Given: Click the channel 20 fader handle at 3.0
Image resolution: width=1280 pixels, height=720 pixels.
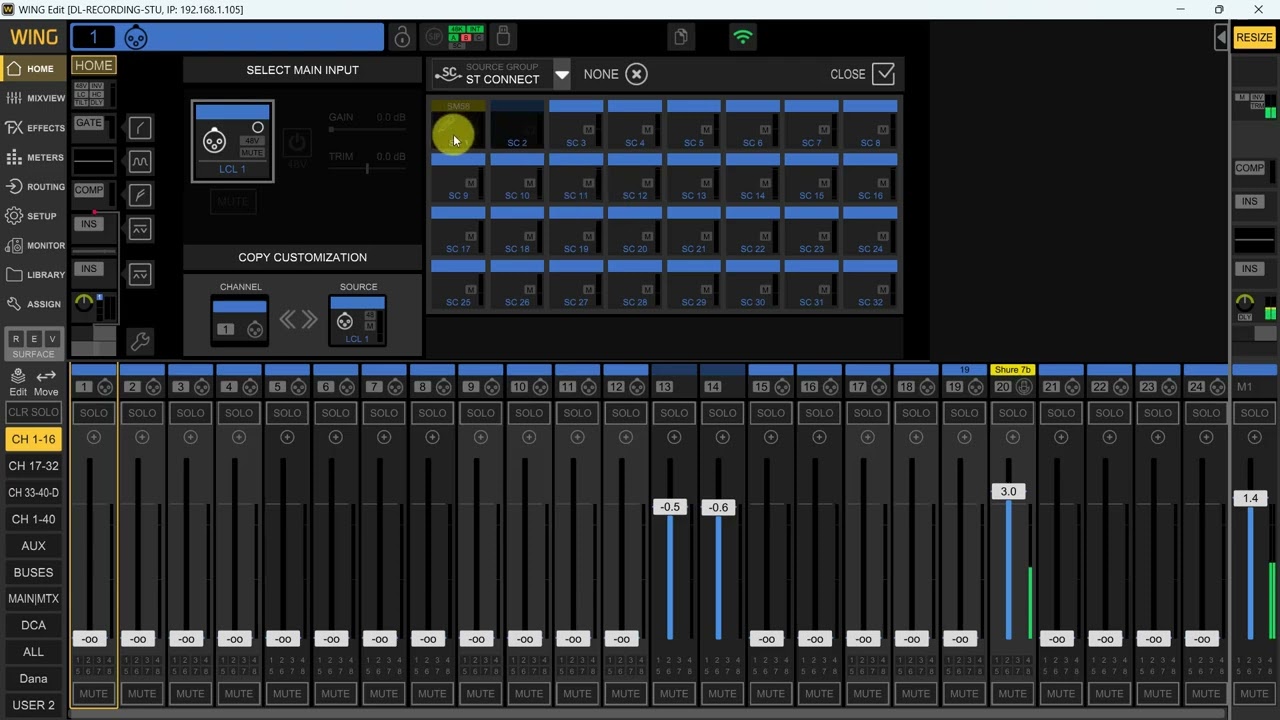Looking at the screenshot, I should coord(1008,491).
